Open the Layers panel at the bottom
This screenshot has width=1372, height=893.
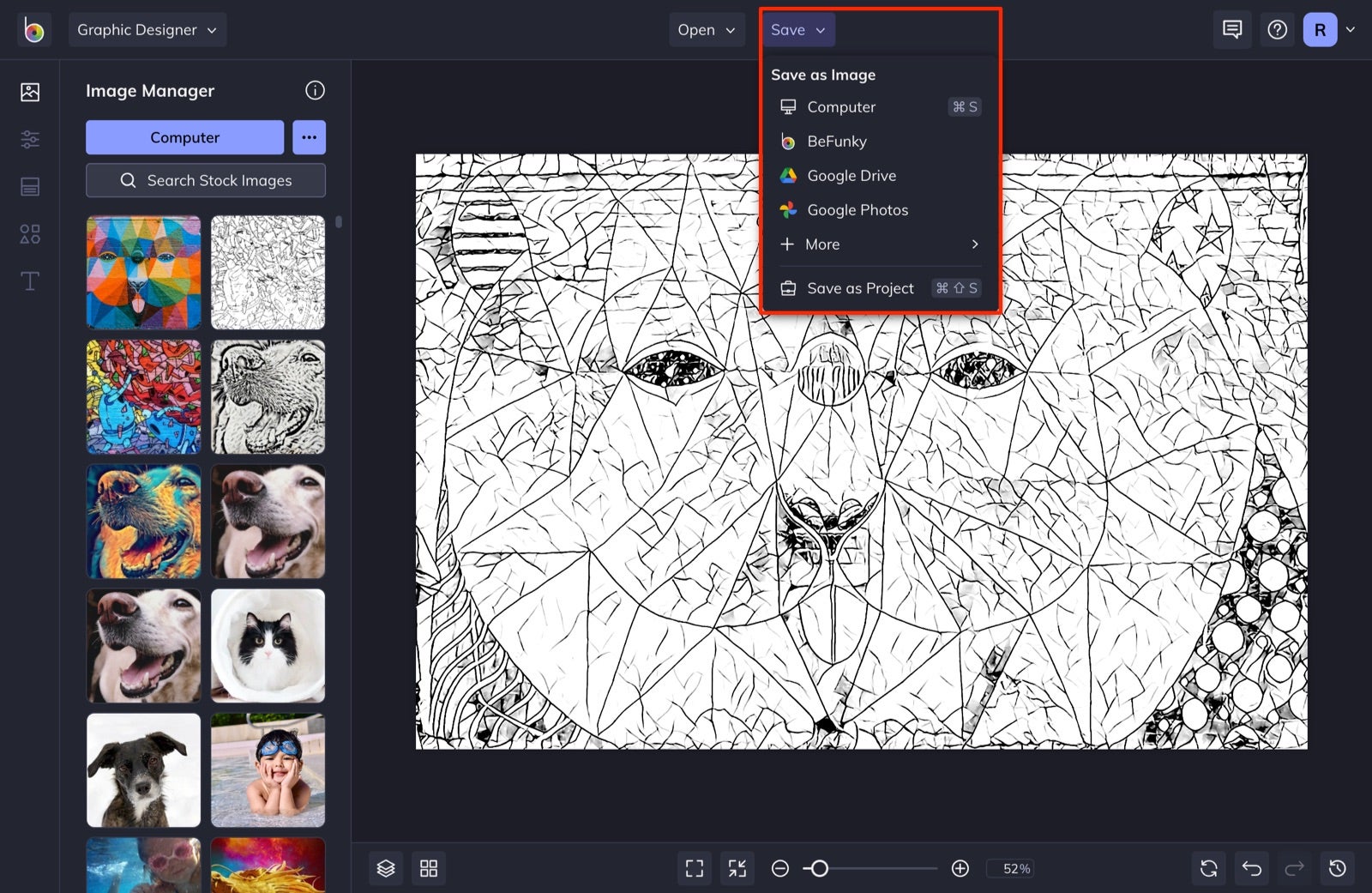click(x=386, y=868)
